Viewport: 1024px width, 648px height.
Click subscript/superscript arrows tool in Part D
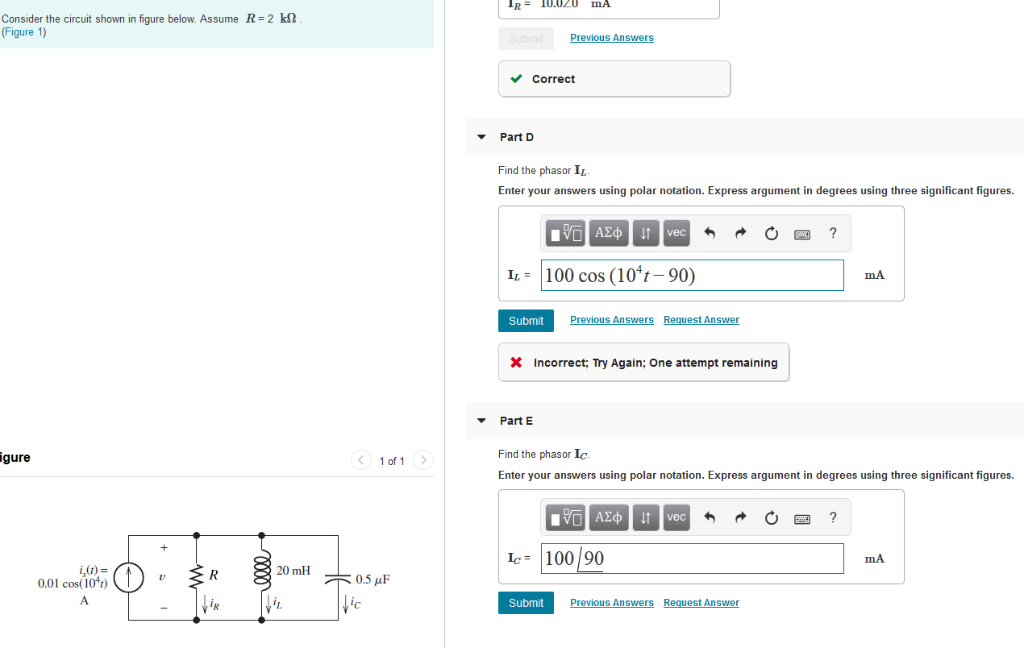pos(645,233)
